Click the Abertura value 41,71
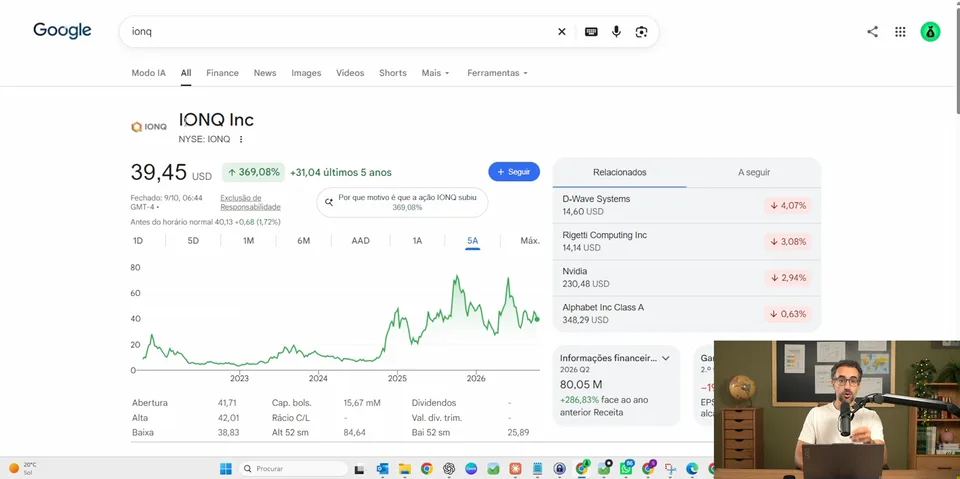 point(227,403)
